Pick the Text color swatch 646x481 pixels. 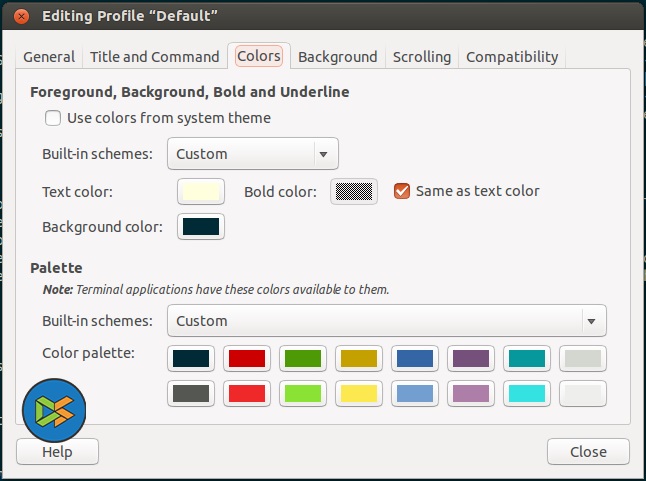point(201,191)
